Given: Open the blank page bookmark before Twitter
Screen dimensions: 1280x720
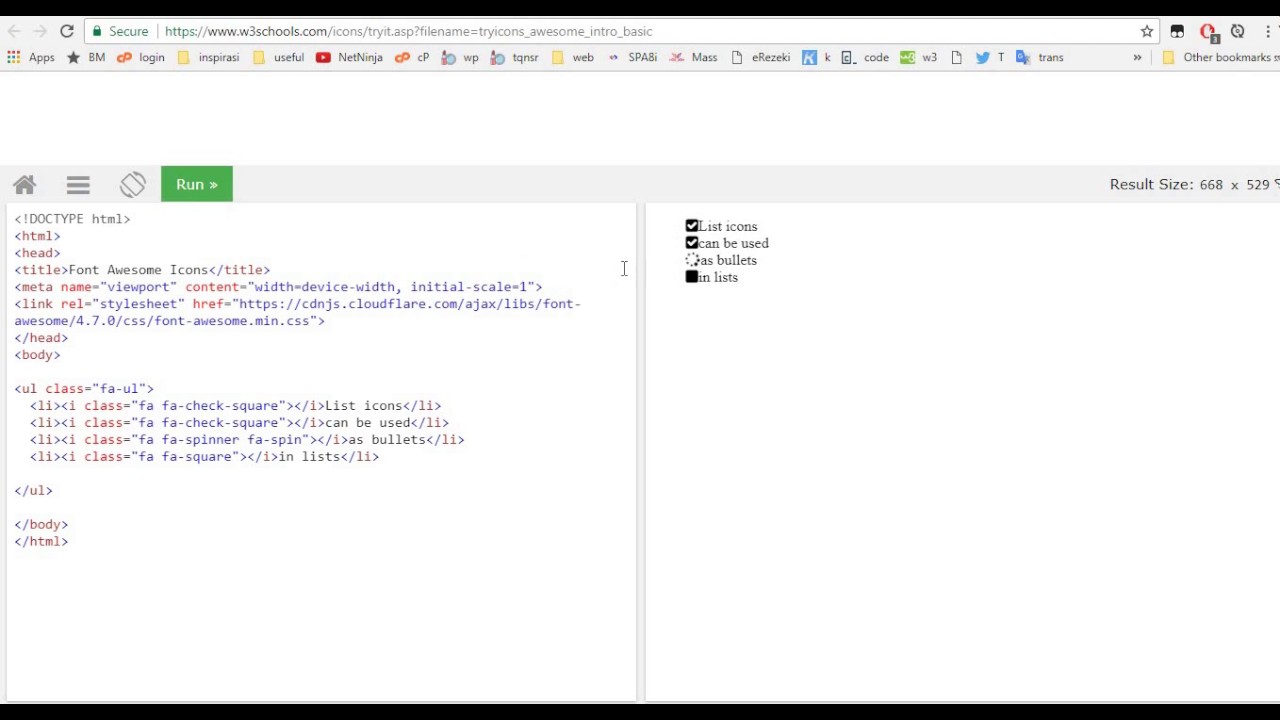Looking at the screenshot, I should click(x=956, y=58).
